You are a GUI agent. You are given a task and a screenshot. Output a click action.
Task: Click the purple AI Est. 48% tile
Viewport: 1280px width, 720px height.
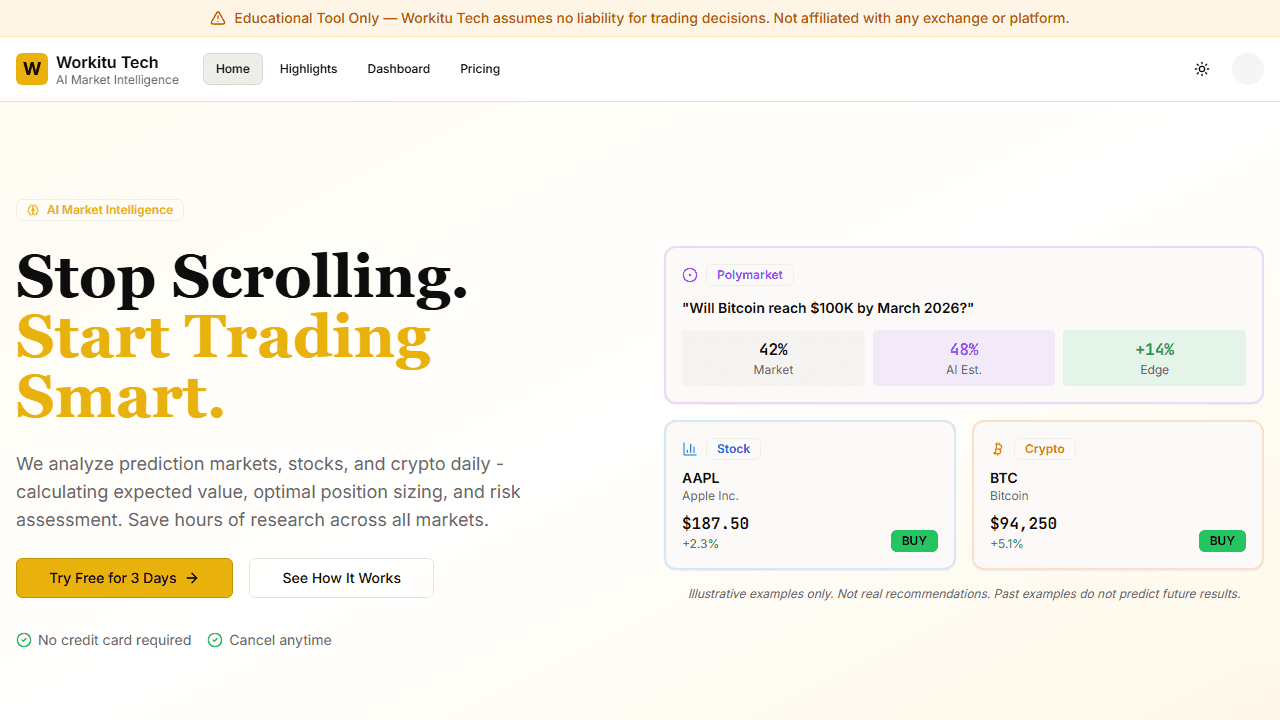coord(964,358)
